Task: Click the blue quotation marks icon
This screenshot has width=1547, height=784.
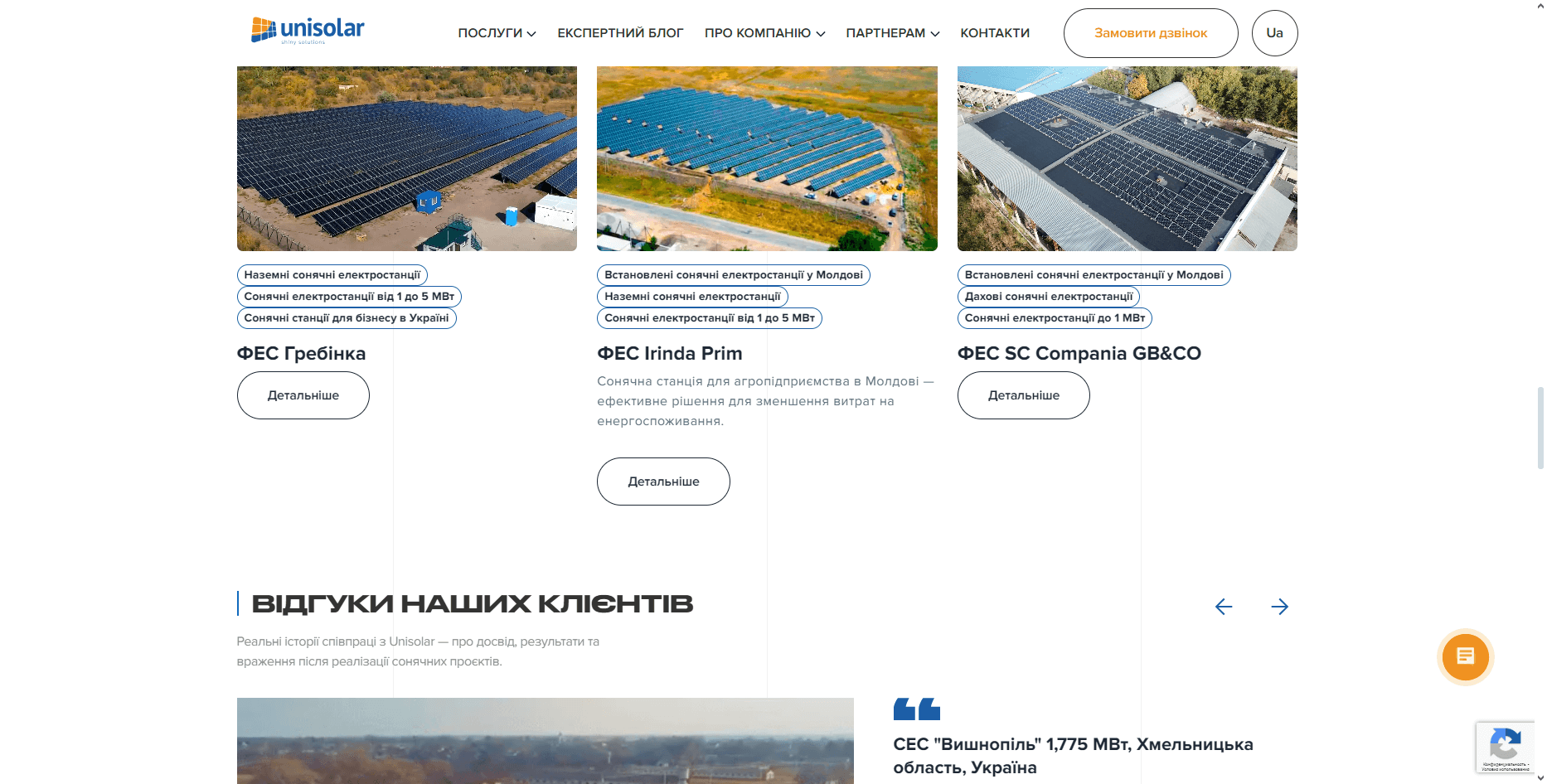Action: click(x=916, y=709)
